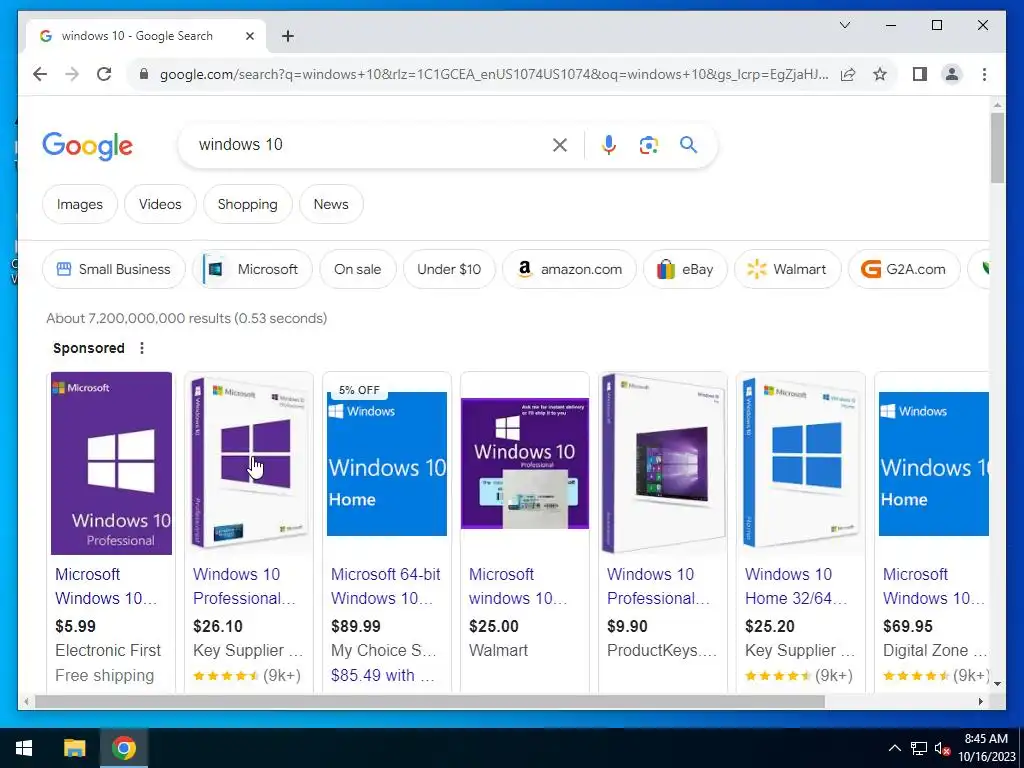Open the $26.10 Windows 10 Professional box image
This screenshot has width=1024, height=768.
click(x=249, y=463)
